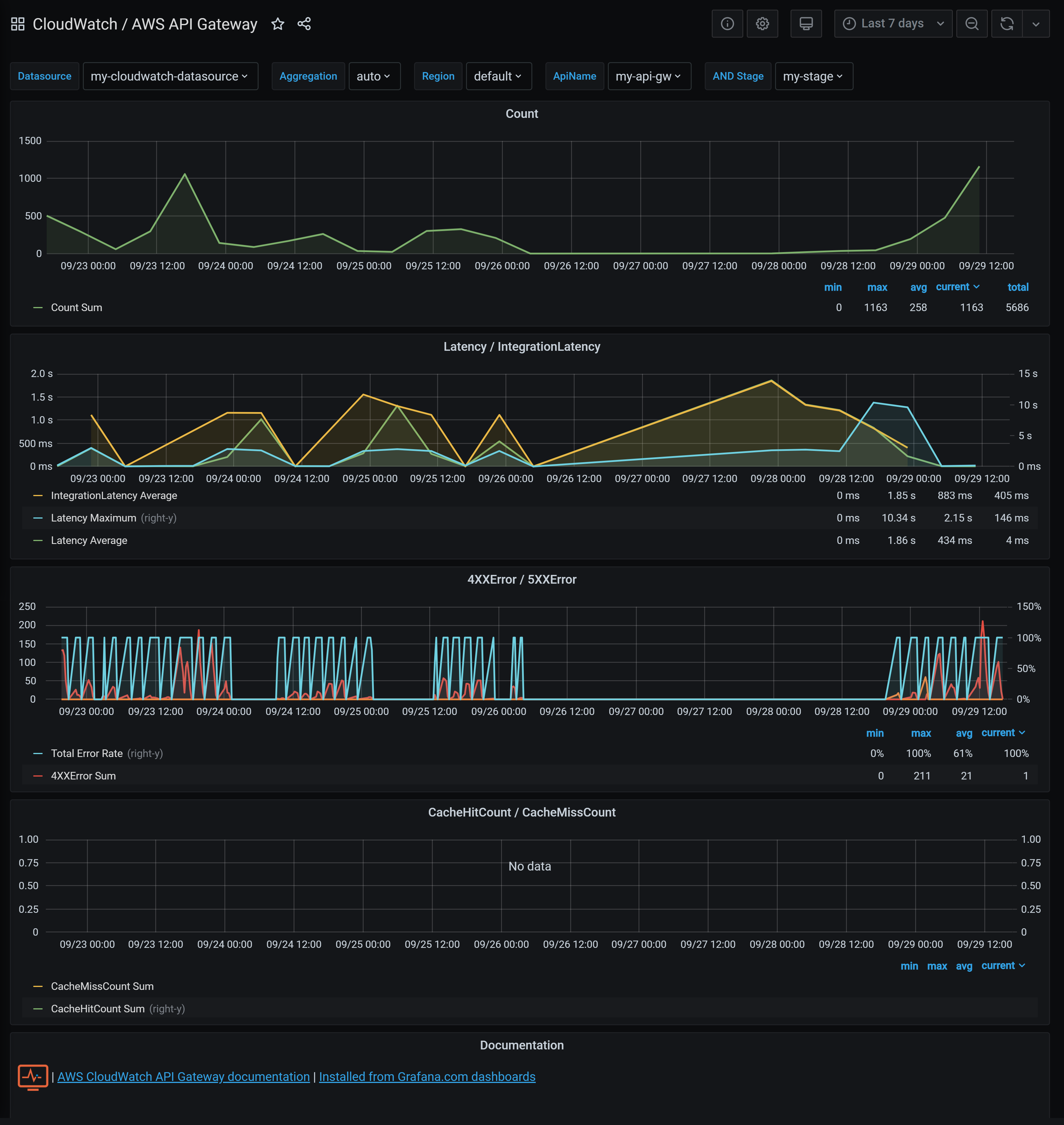The width and height of the screenshot is (1064, 1125).
Task: Open the Count panel title menu
Action: coord(521,114)
